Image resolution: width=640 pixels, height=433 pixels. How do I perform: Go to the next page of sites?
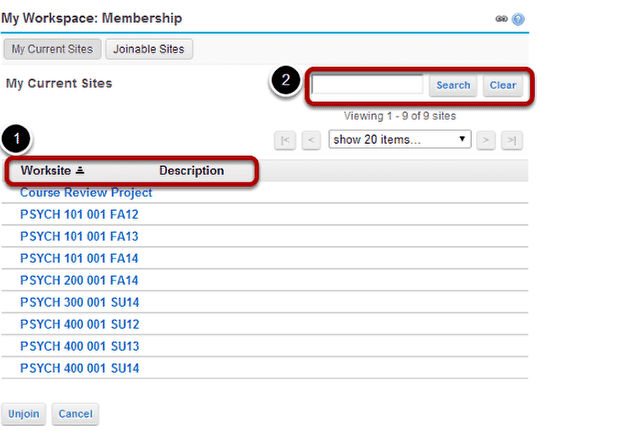point(486,140)
